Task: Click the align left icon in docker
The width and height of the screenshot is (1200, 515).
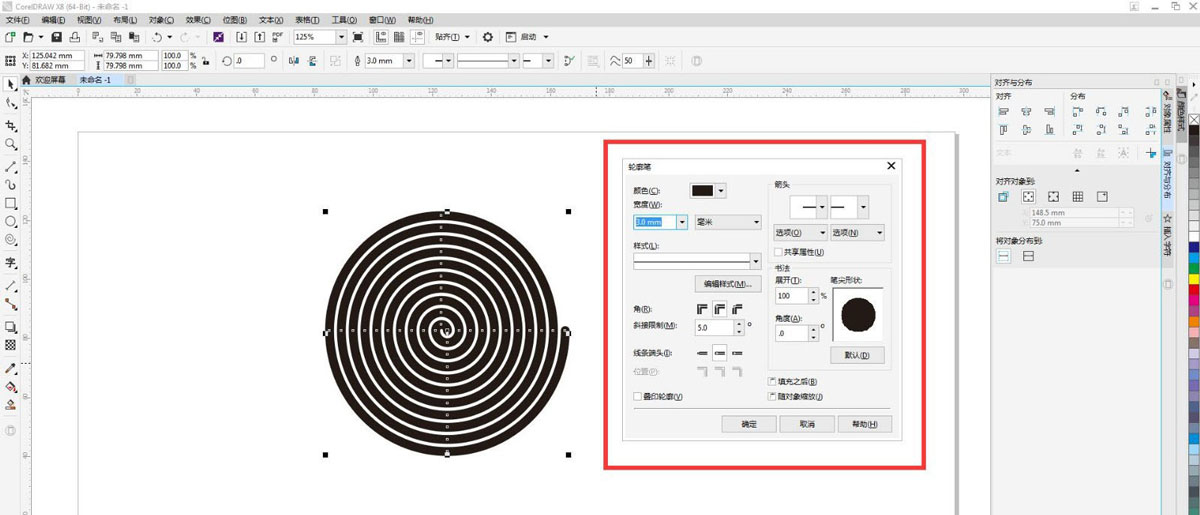Action: 1003,112
